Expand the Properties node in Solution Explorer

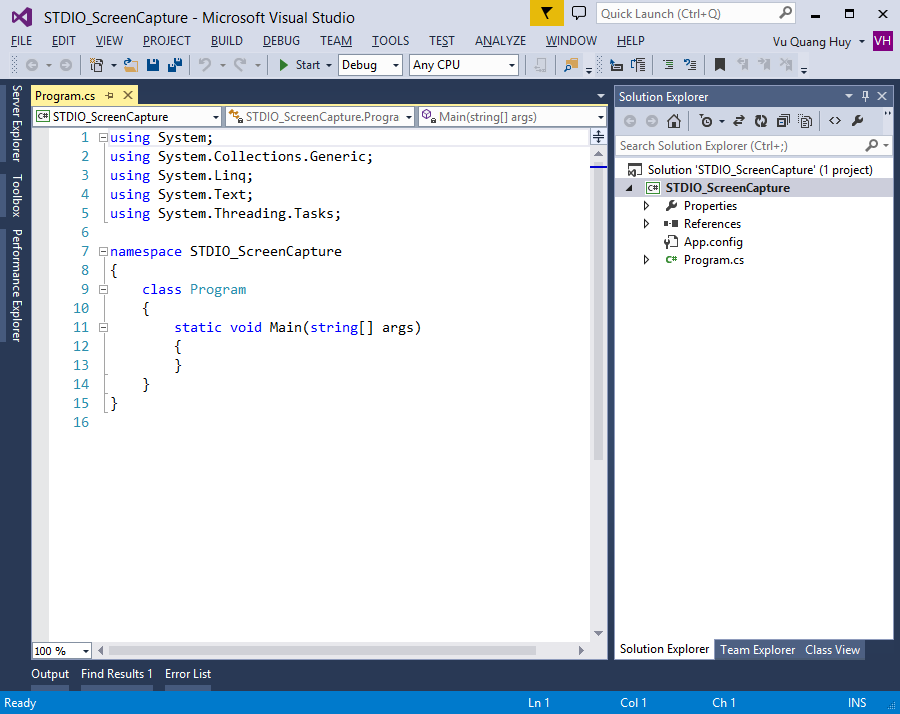pos(646,205)
